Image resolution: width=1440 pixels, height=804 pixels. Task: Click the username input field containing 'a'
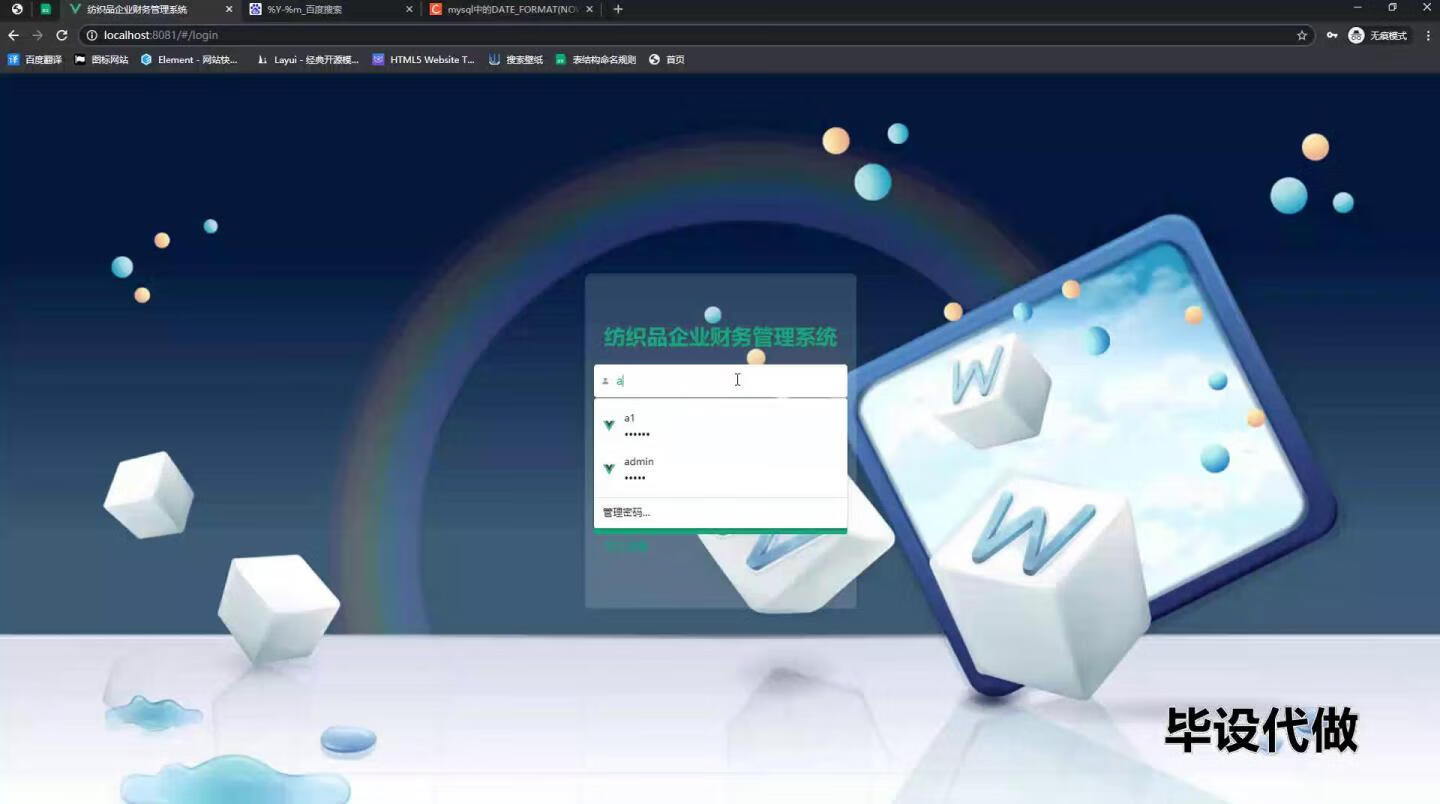pos(720,381)
